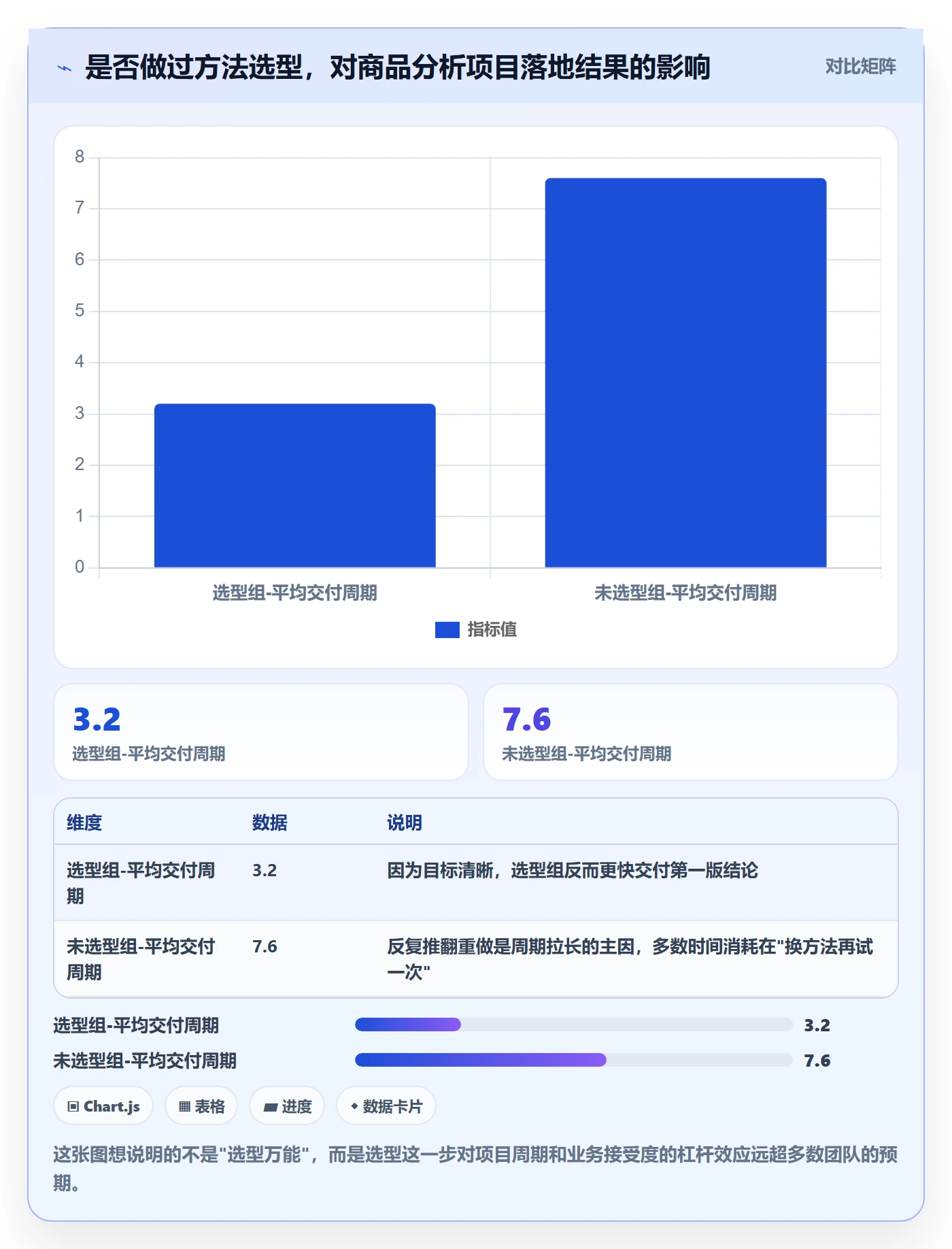Viewport: 952px width, 1249px height.
Task: Click the 说明 column header
Action: click(405, 822)
